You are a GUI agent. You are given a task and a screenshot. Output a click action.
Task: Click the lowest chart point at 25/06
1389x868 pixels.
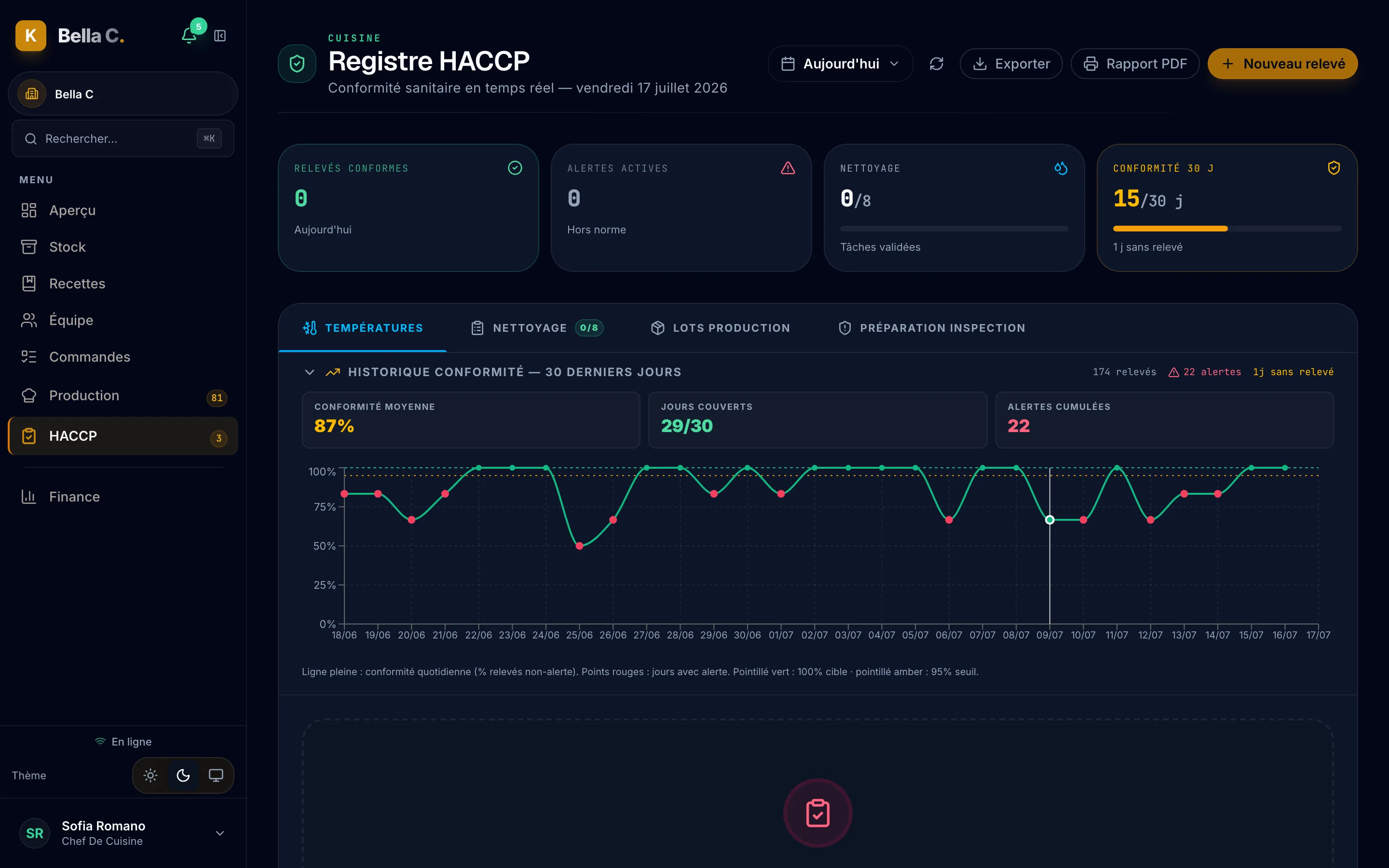579,546
